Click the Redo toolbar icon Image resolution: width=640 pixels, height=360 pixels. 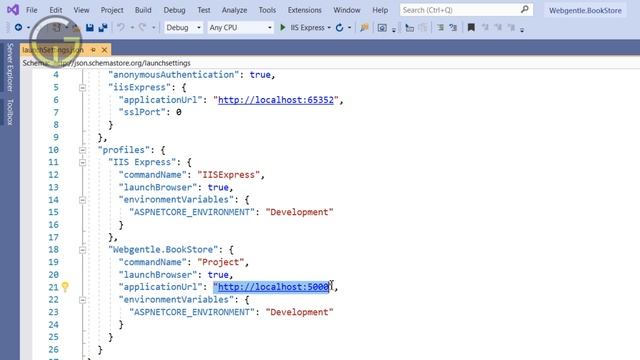pos(142,27)
